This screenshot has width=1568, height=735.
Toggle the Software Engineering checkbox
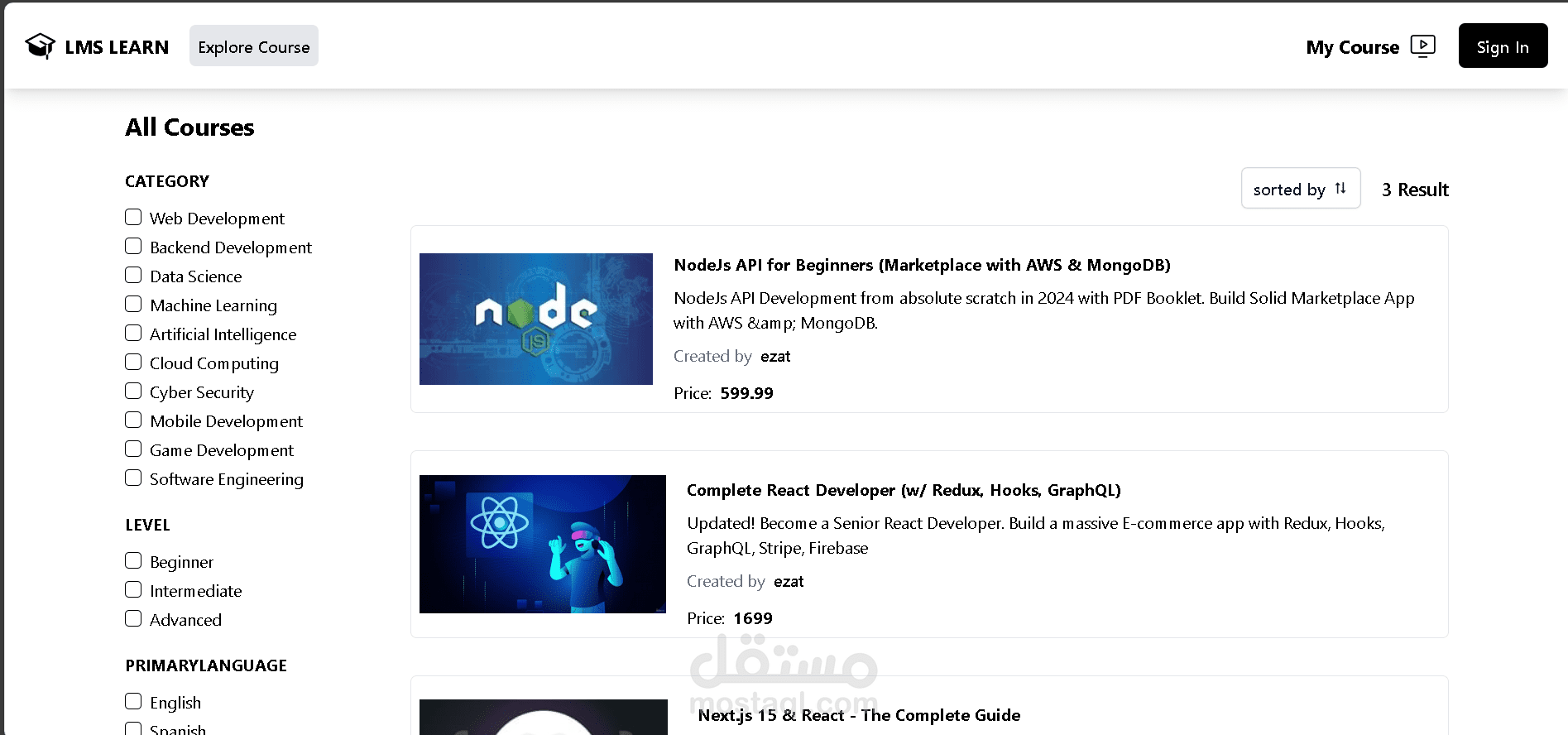coord(133,478)
